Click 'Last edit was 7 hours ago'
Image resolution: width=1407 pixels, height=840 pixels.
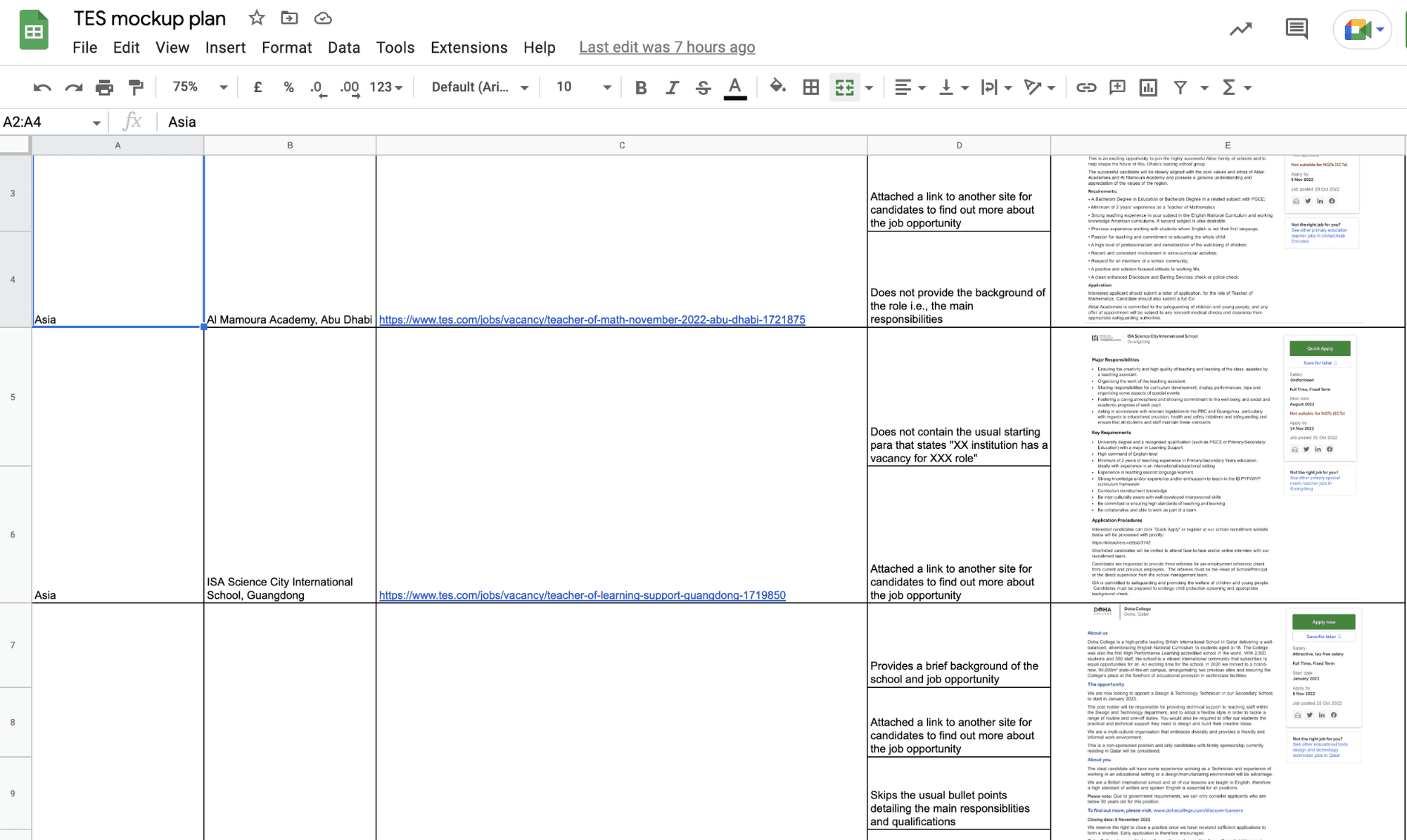666,47
